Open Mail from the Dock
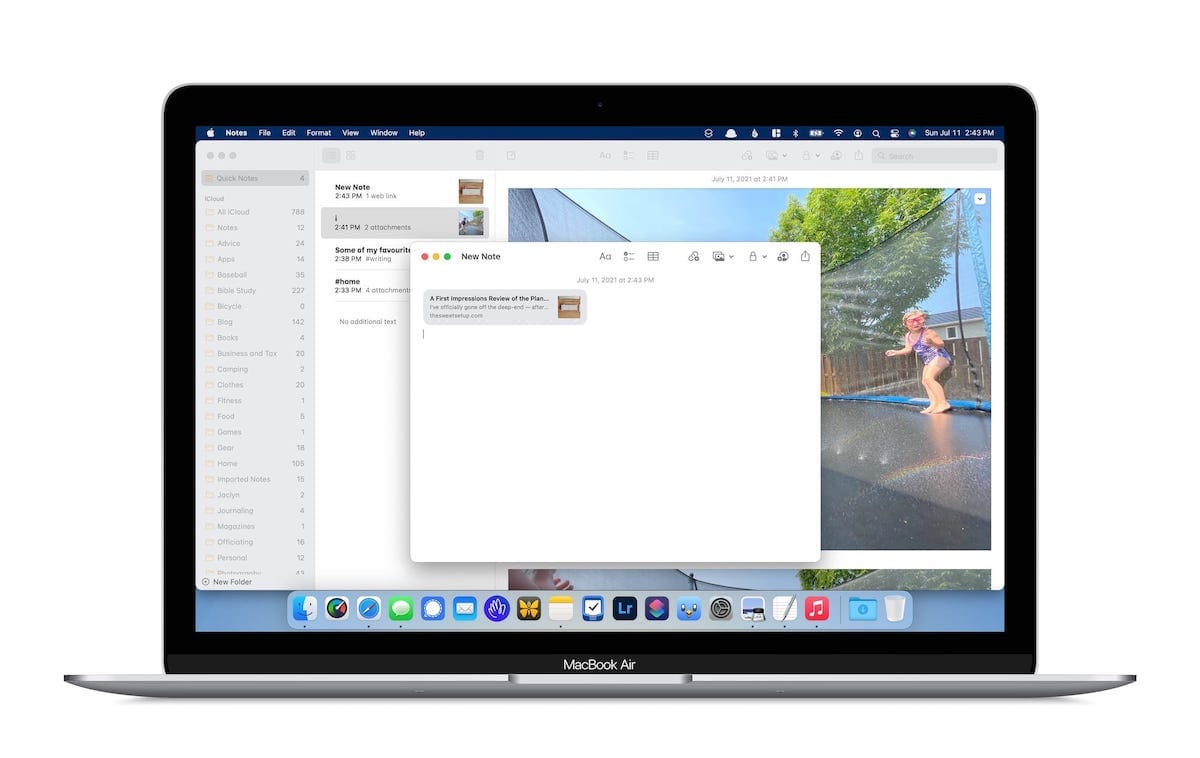The width and height of the screenshot is (1200, 758). (x=465, y=608)
